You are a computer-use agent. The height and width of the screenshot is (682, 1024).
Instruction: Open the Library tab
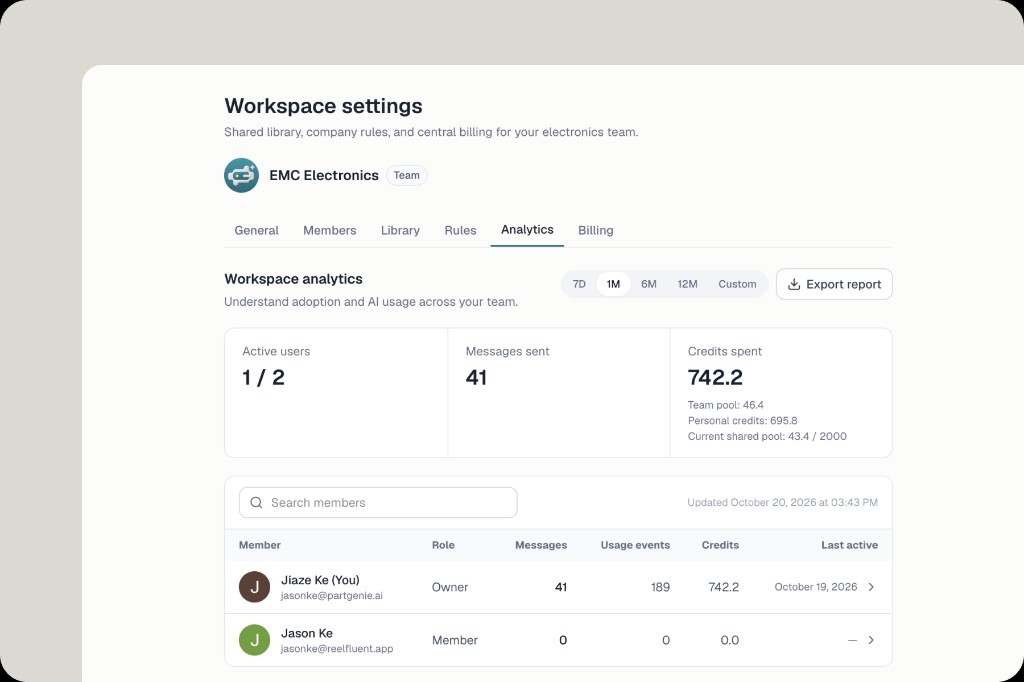click(400, 230)
